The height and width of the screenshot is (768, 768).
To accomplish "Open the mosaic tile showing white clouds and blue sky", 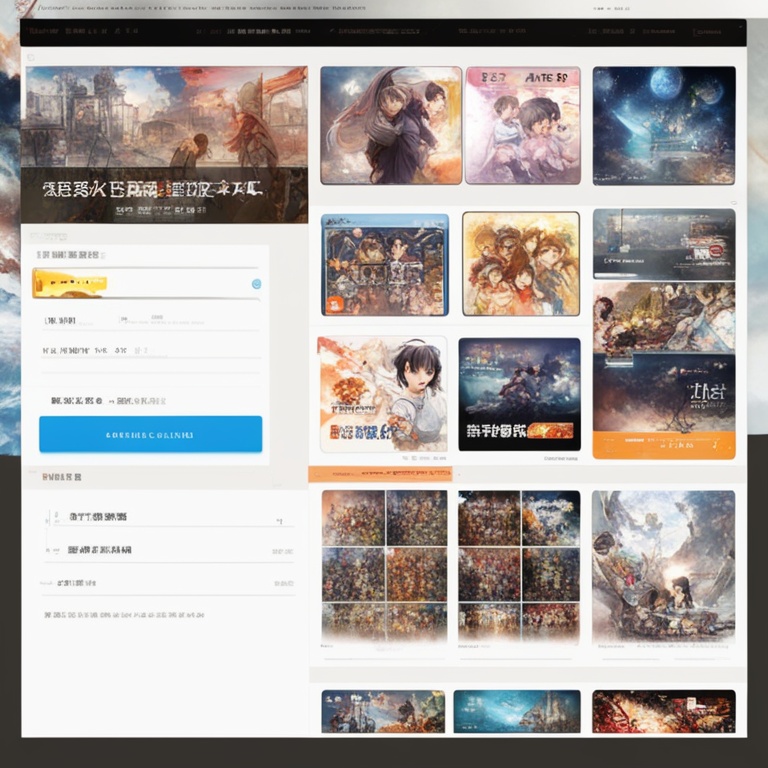I will 551,518.
